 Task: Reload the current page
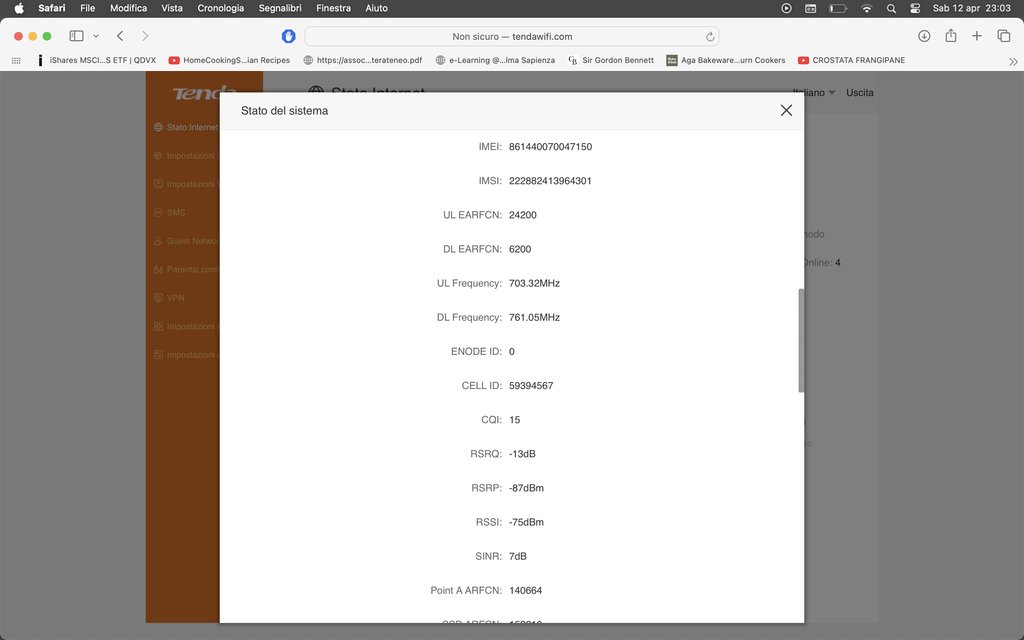click(x=710, y=37)
